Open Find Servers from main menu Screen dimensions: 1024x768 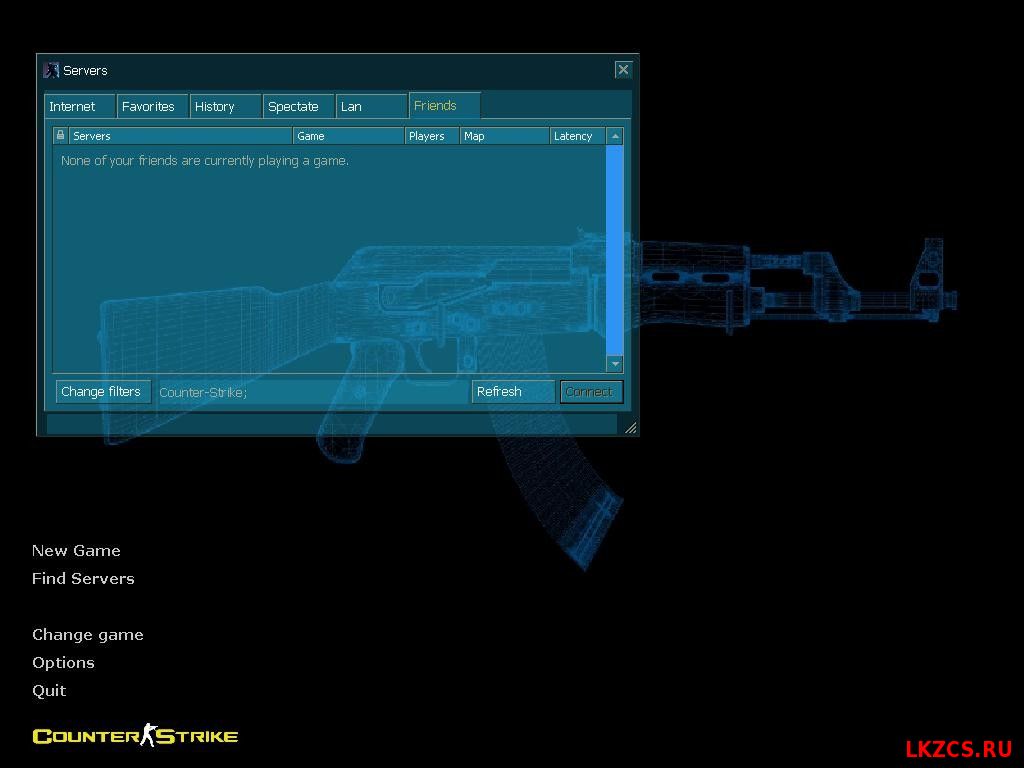pyautogui.click(x=83, y=579)
